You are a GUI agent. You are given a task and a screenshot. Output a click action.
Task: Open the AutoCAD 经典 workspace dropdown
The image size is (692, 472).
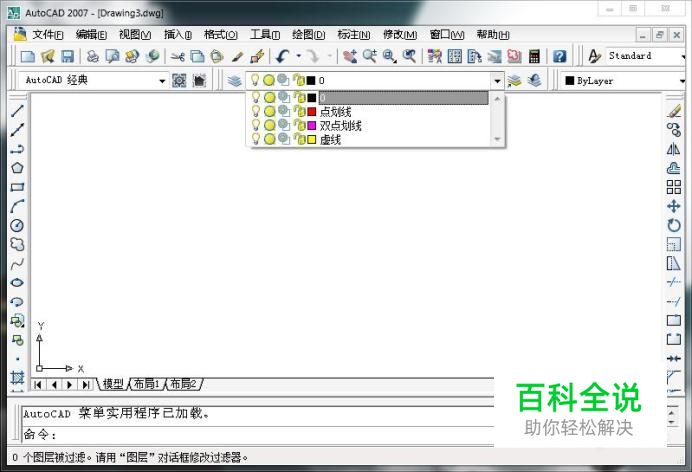162,81
